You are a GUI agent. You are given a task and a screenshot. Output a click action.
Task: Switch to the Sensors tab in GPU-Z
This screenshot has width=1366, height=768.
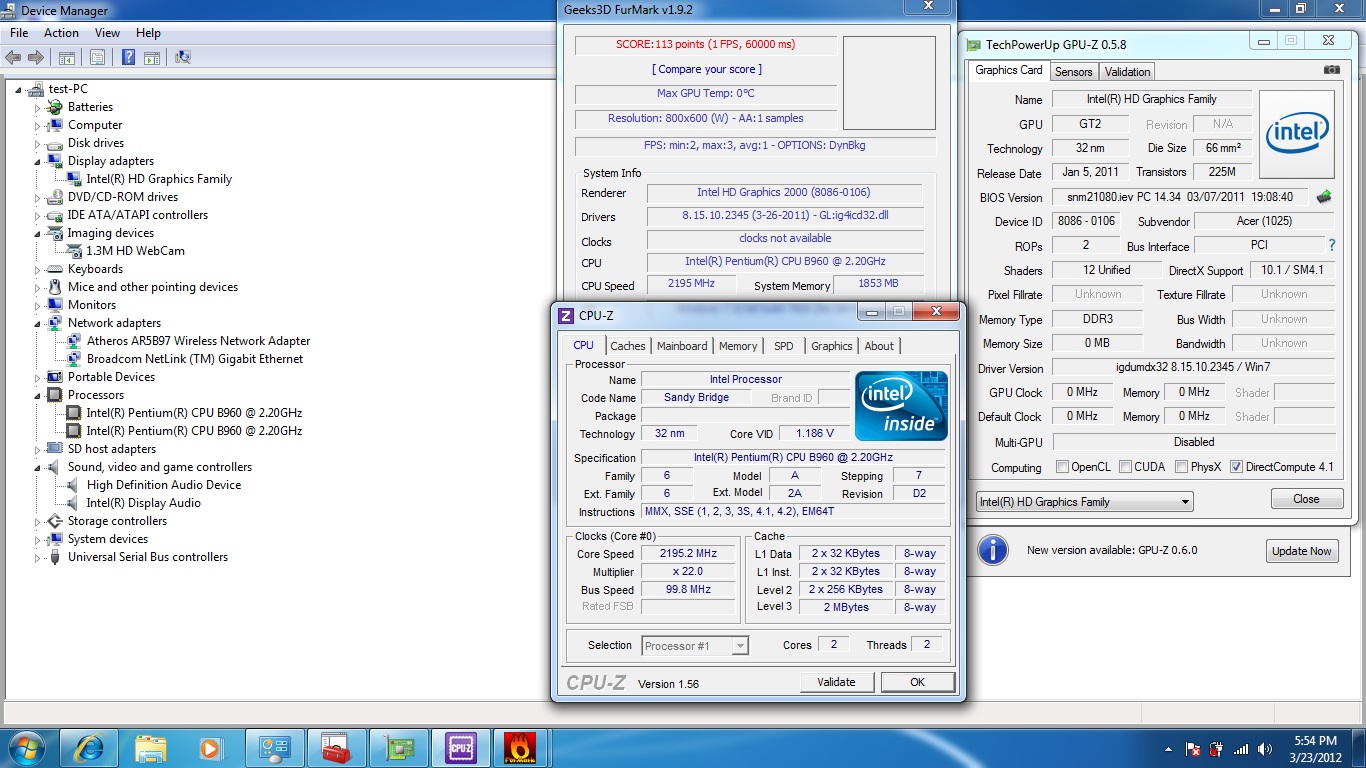point(1074,72)
